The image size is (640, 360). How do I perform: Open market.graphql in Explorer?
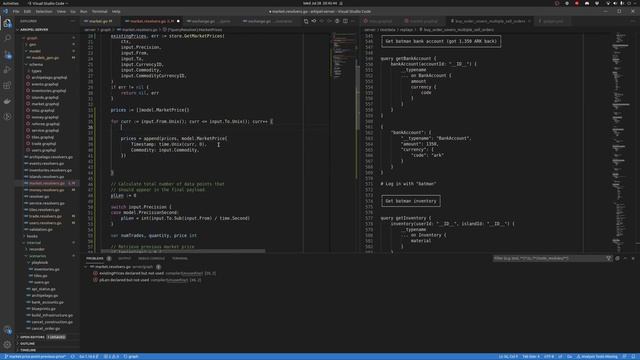coord(45,104)
